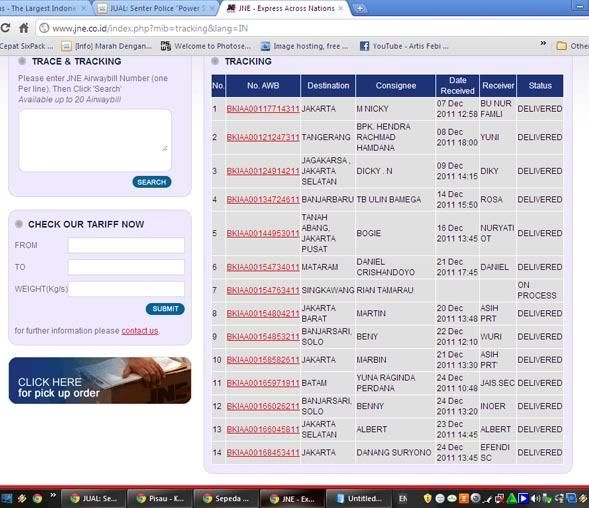
Task: Open JUAL: Se... taskbar window
Action: [x=94, y=499]
